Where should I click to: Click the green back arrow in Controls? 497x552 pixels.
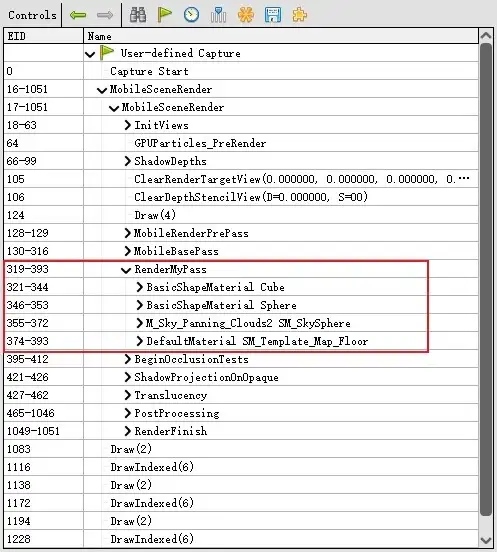pos(78,15)
